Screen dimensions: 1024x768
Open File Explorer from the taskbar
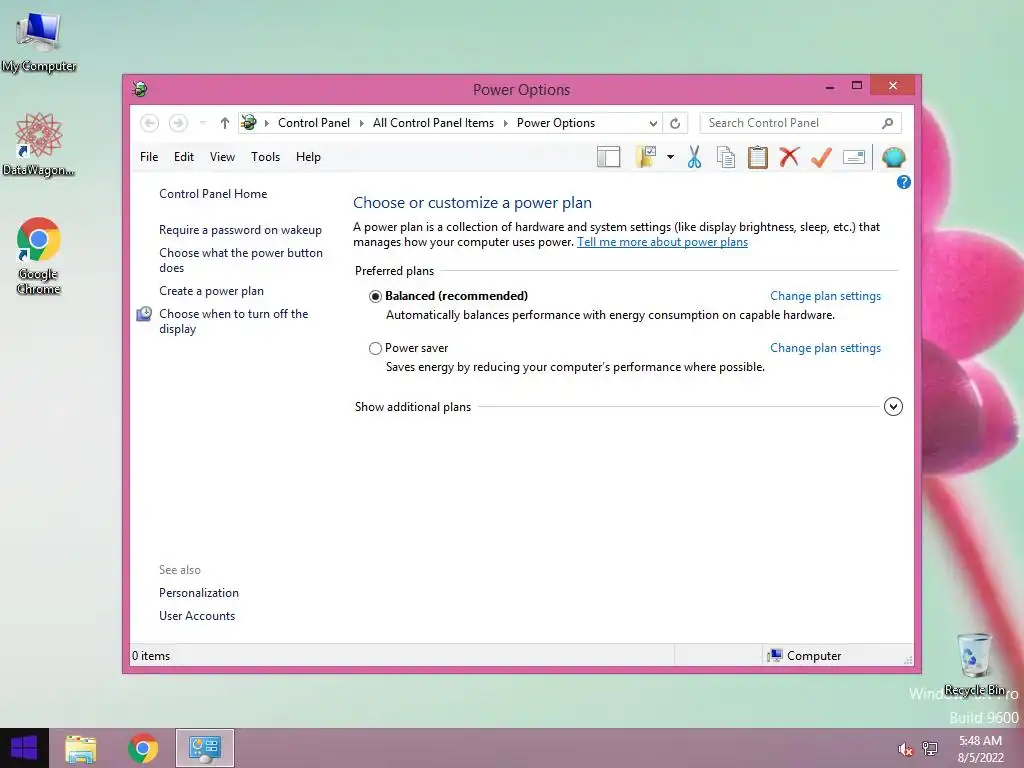(x=81, y=748)
